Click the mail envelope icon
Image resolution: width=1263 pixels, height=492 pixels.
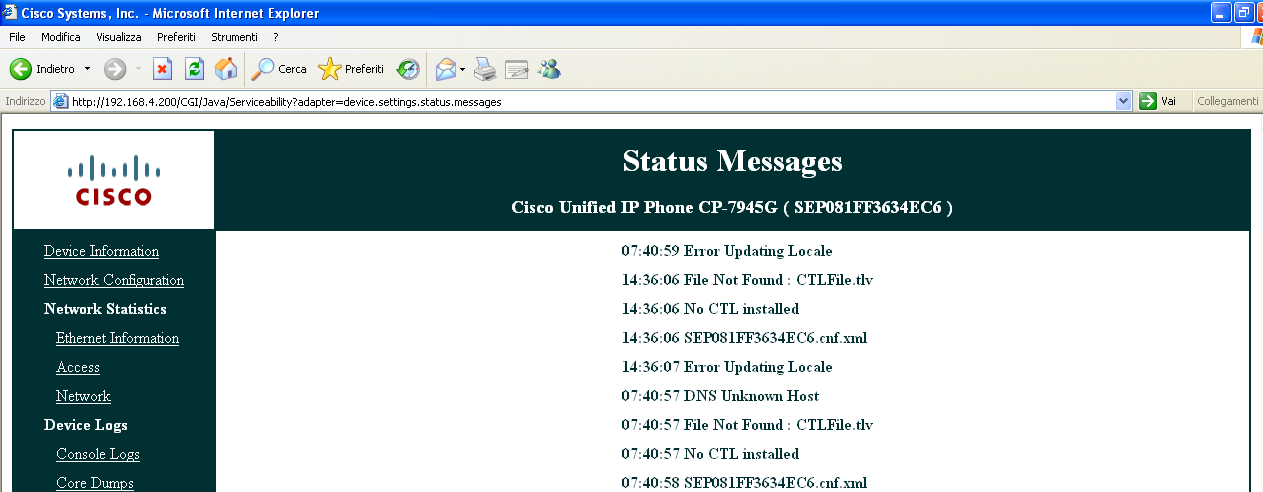point(445,69)
